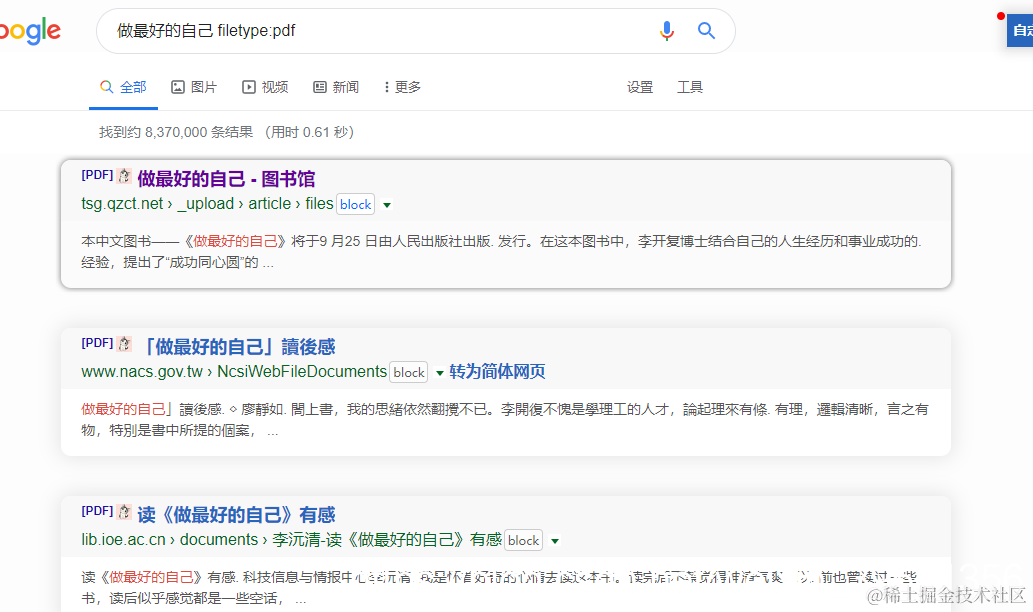Screen dimensions: 1033x612
Task: Toggle block on the lib.ioe.ac.cn result
Action: 523,539
